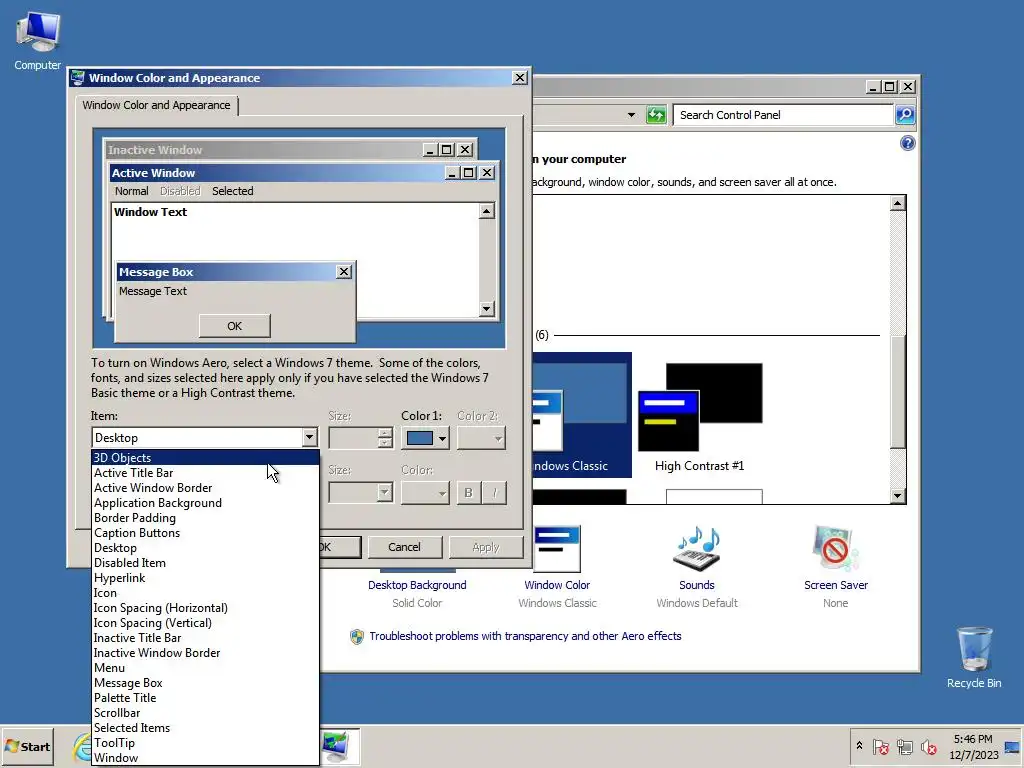1024x768 pixels.
Task: Toggle the Italic font button
Action: tap(494, 492)
